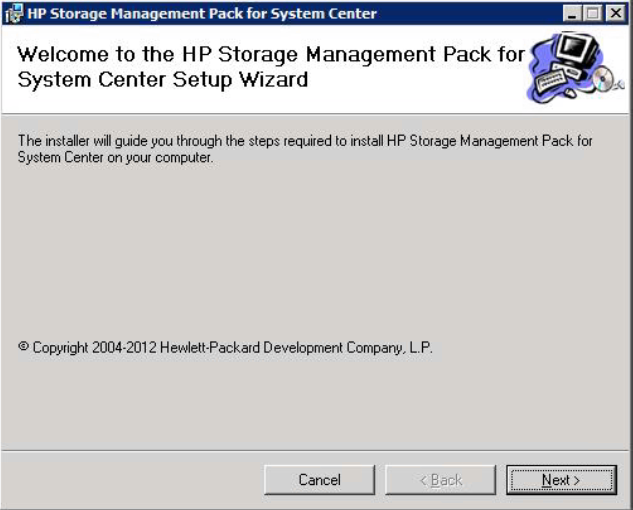Click the word "for" beside the setup graphic
This screenshot has width=633, height=510.
pyautogui.click(x=511, y=54)
